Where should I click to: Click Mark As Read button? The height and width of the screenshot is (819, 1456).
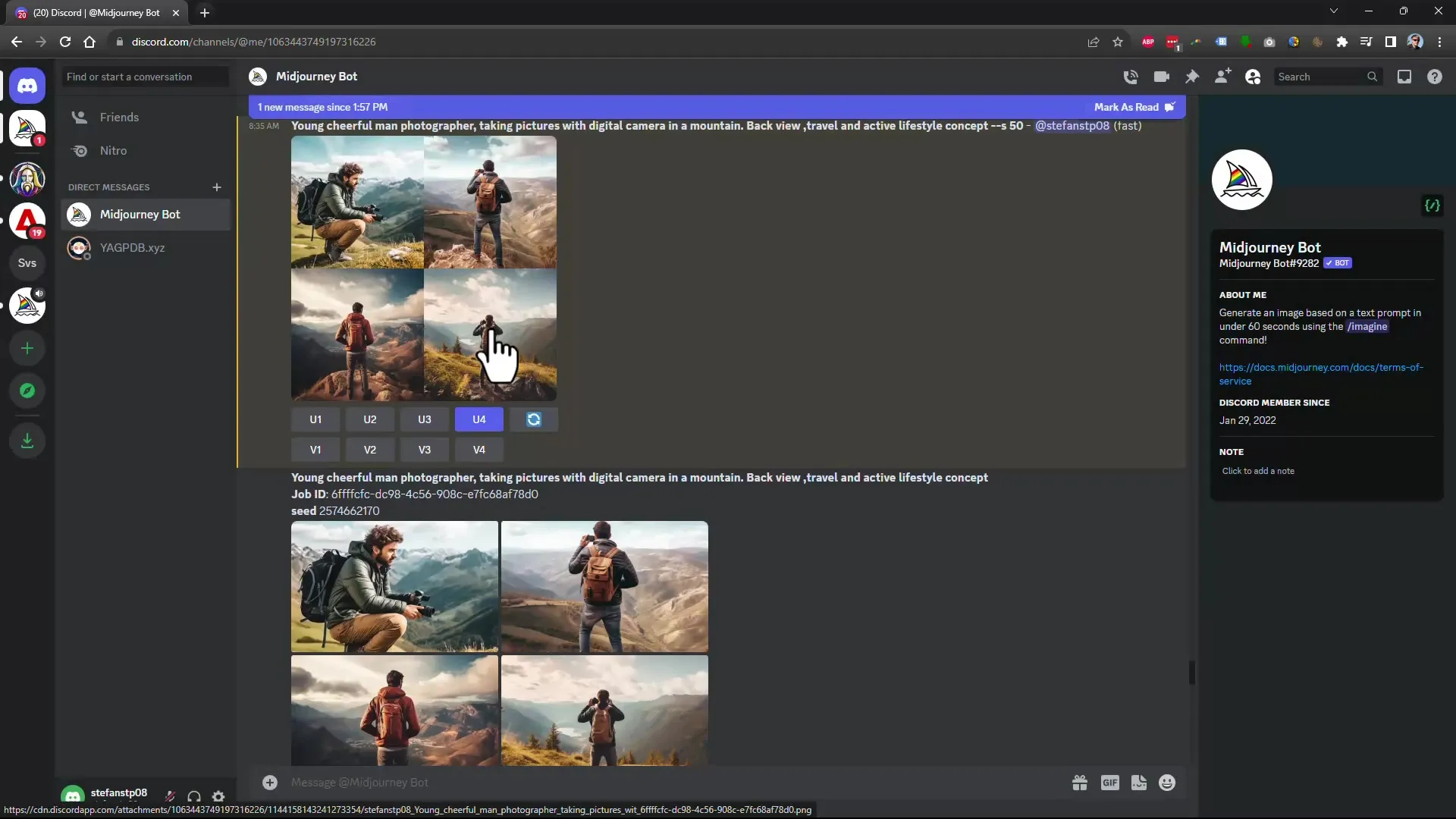[1134, 107]
